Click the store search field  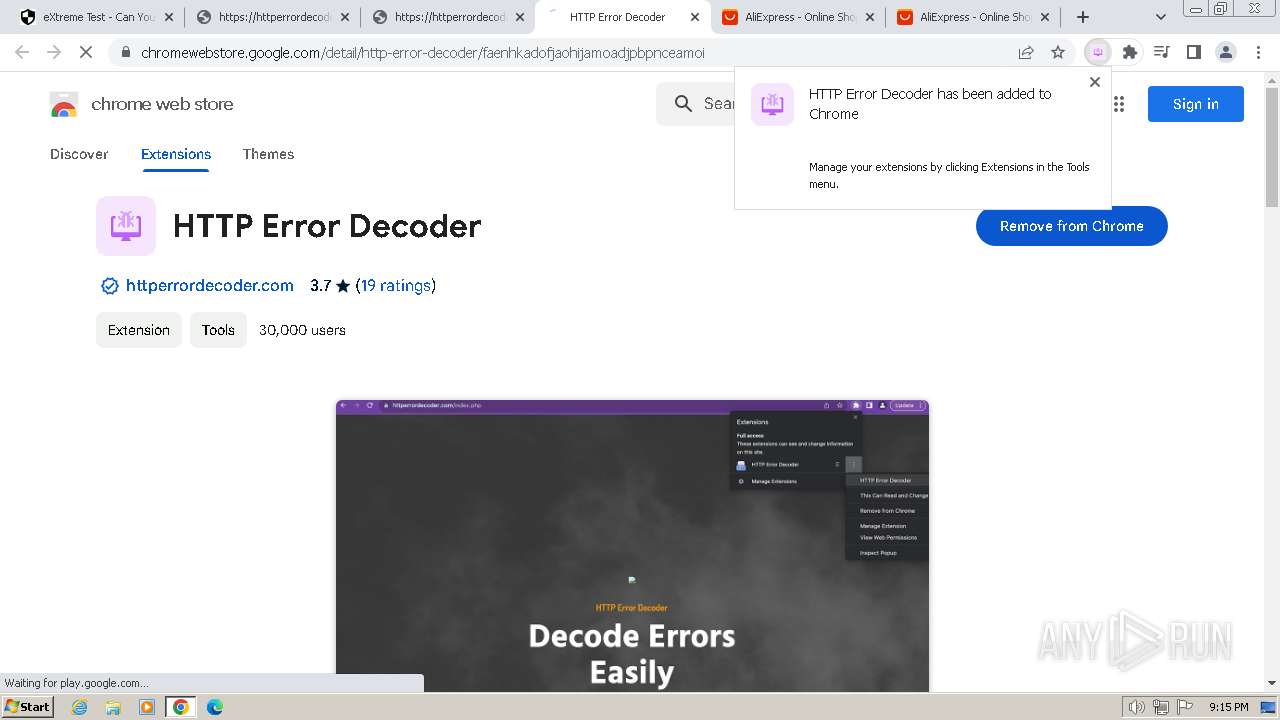pos(696,104)
